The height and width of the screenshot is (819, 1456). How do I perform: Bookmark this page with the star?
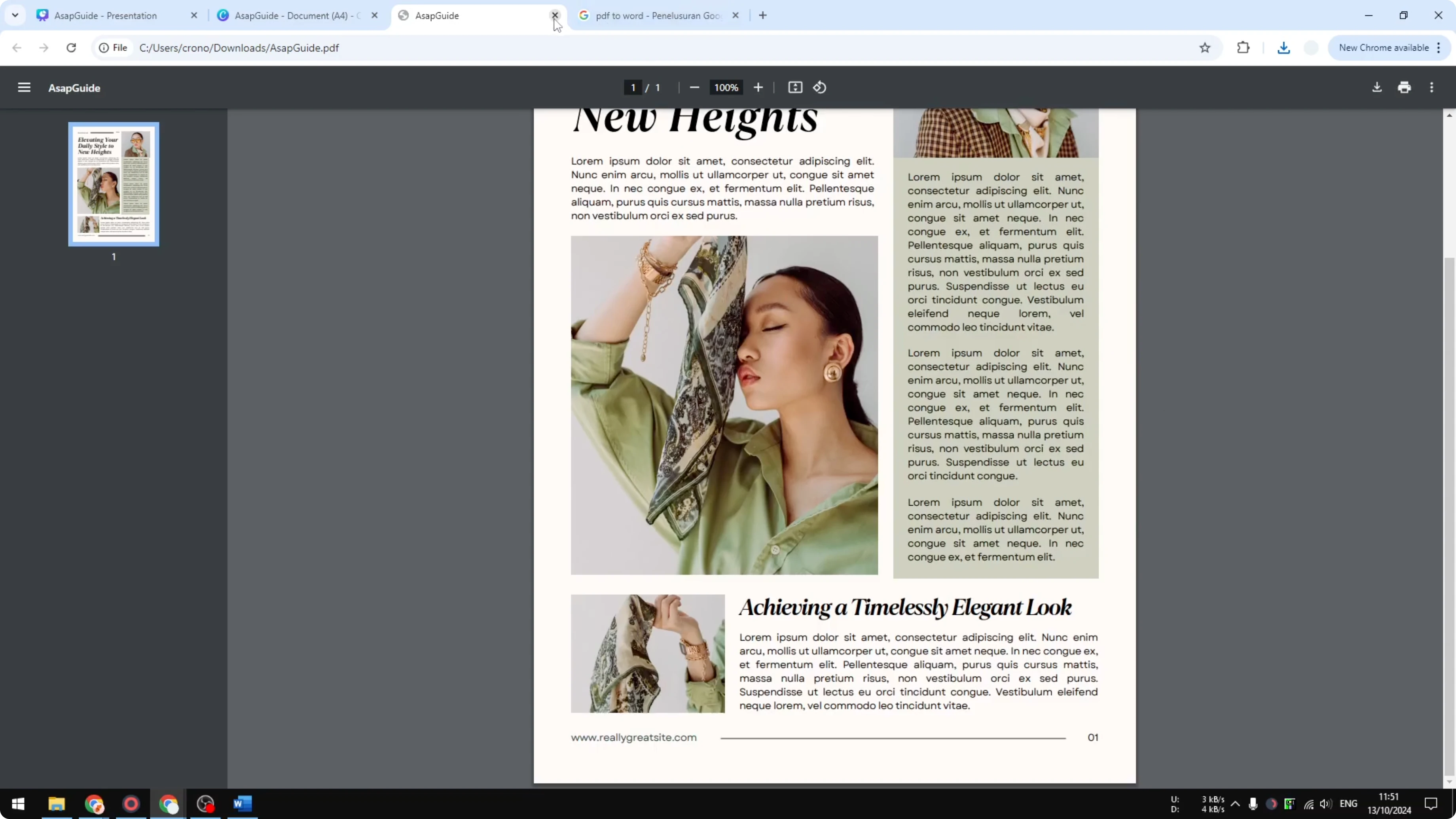[1204, 47]
